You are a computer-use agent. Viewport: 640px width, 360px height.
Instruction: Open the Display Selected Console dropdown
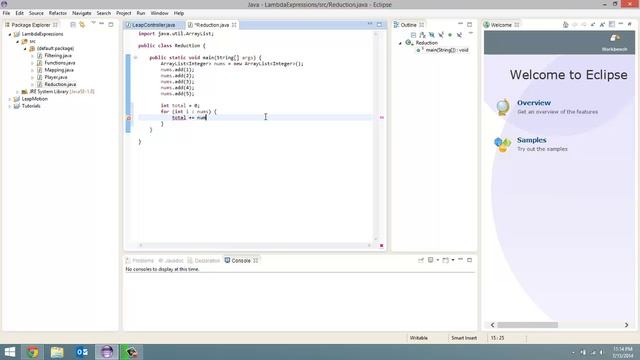(x=438, y=260)
